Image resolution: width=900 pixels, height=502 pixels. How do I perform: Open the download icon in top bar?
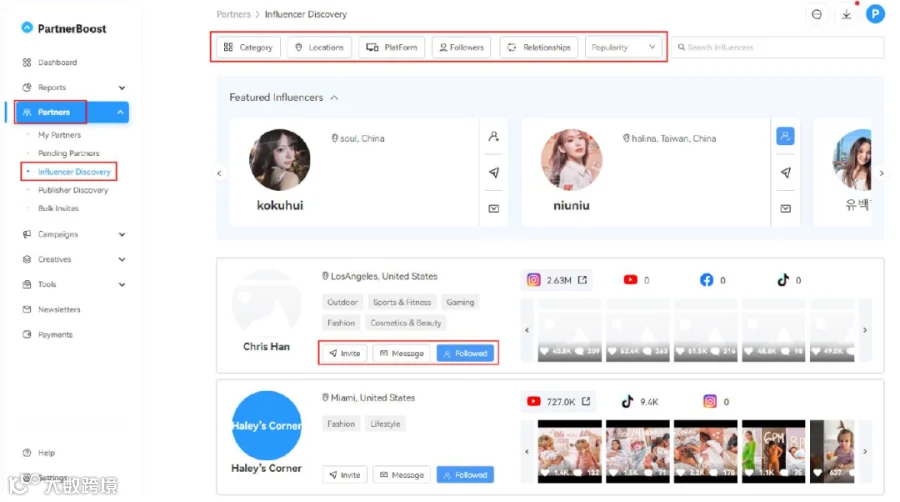coord(846,15)
